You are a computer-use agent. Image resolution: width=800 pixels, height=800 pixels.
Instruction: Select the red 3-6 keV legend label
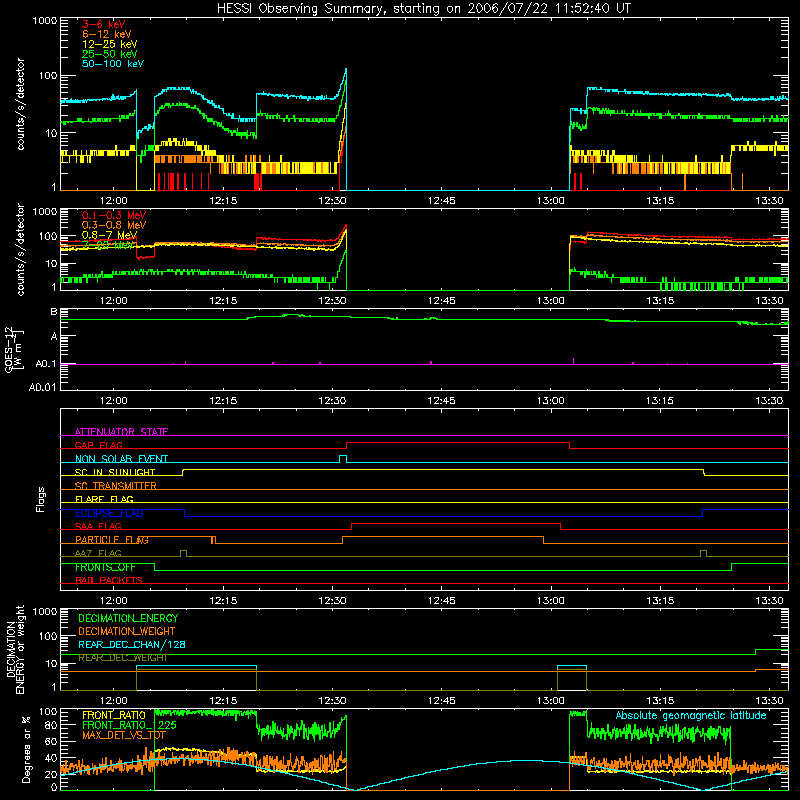click(x=103, y=24)
